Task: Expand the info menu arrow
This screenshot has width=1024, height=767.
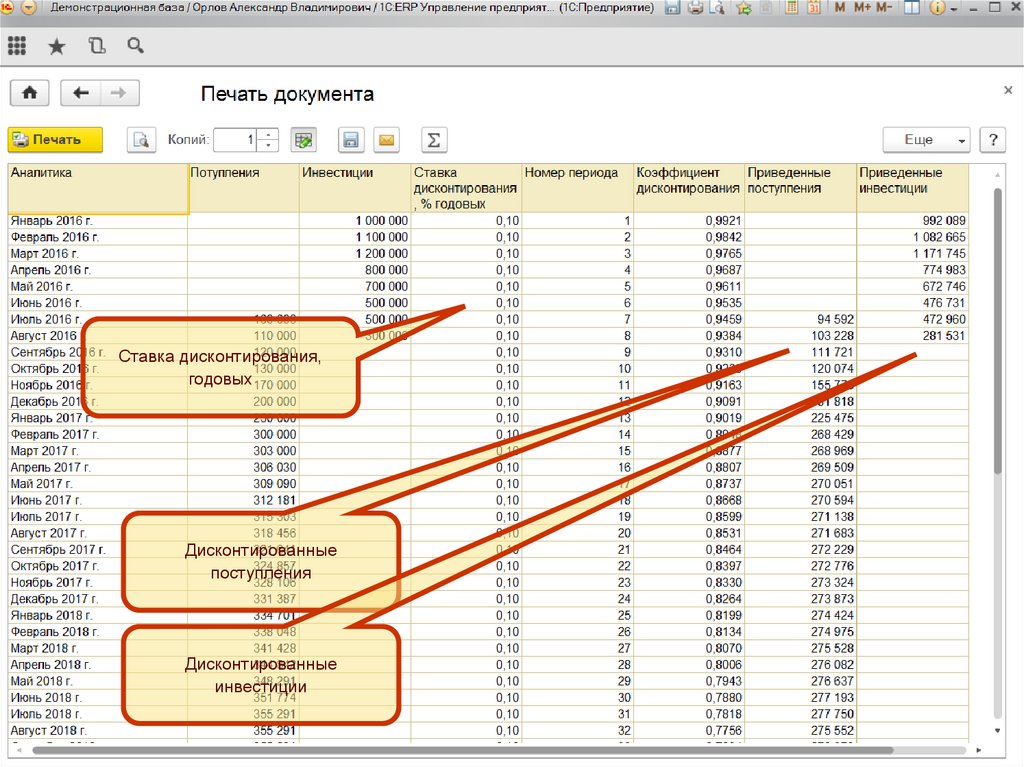Action: click(956, 8)
